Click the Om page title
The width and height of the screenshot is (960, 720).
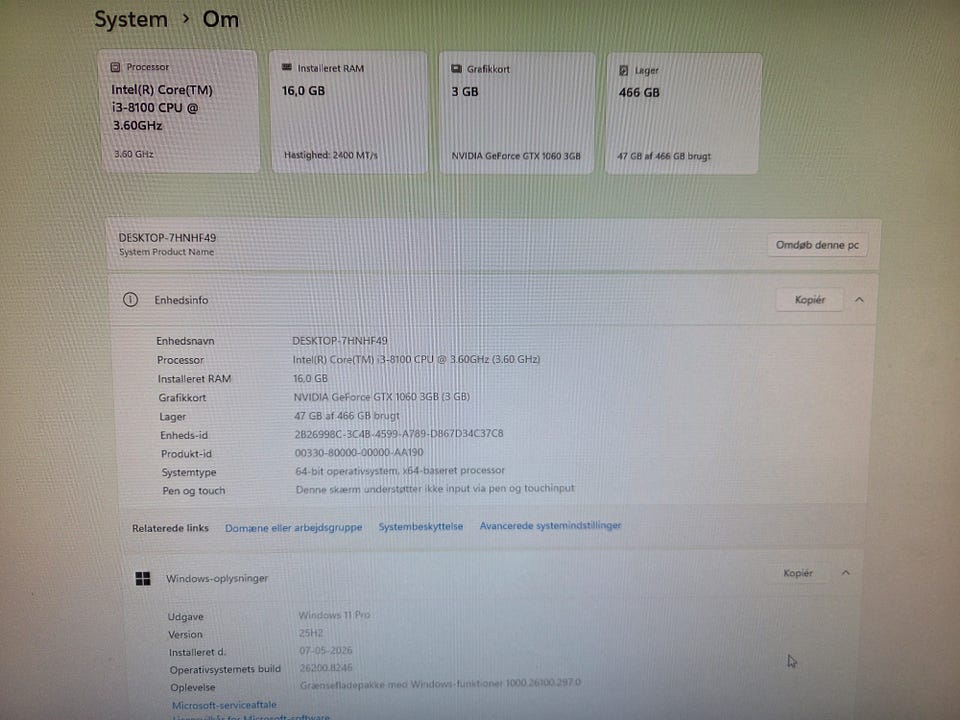pyautogui.click(x=220, y=20)
